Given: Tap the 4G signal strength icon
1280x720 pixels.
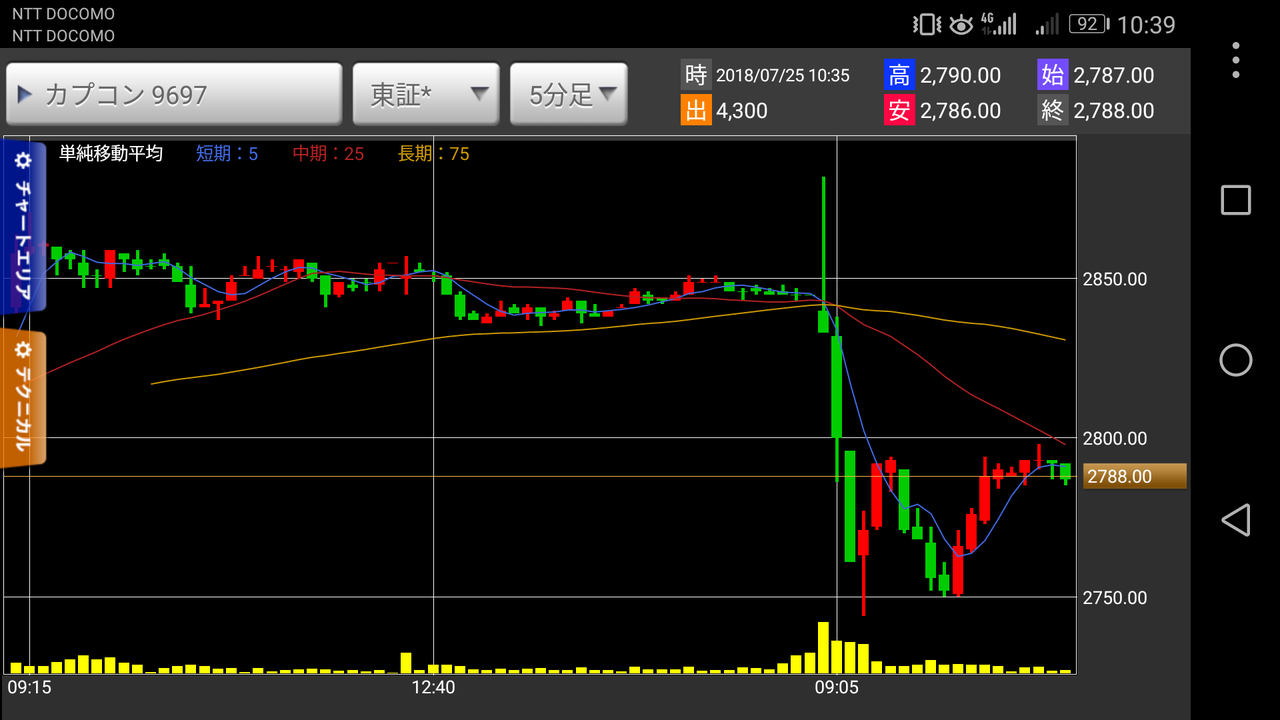Looking at the screenshot, I should (998, 24).
